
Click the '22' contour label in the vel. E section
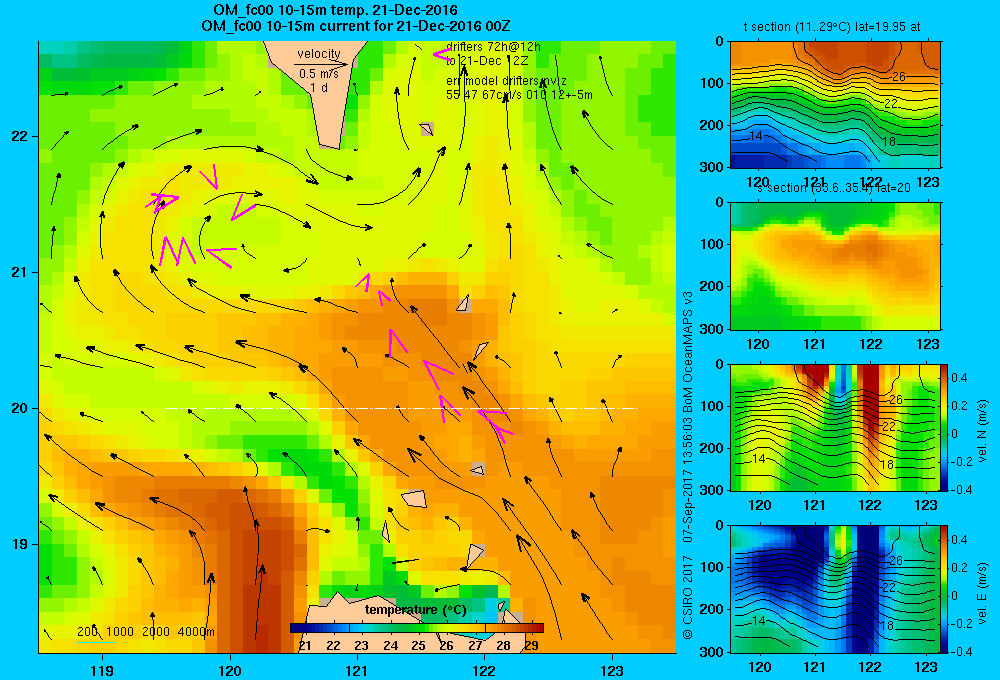[889, 588]
